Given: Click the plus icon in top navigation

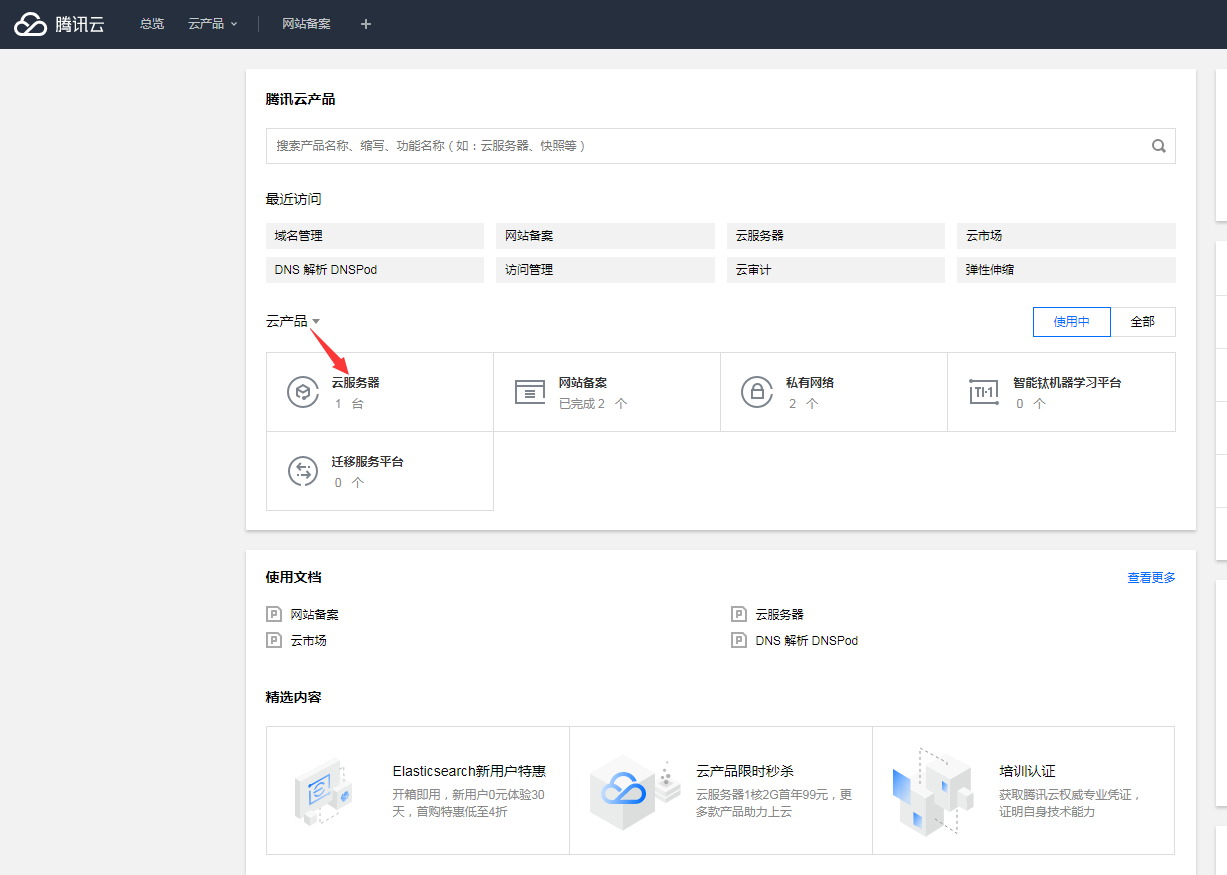Looking at the screenshot, I should tap(366, 24).
